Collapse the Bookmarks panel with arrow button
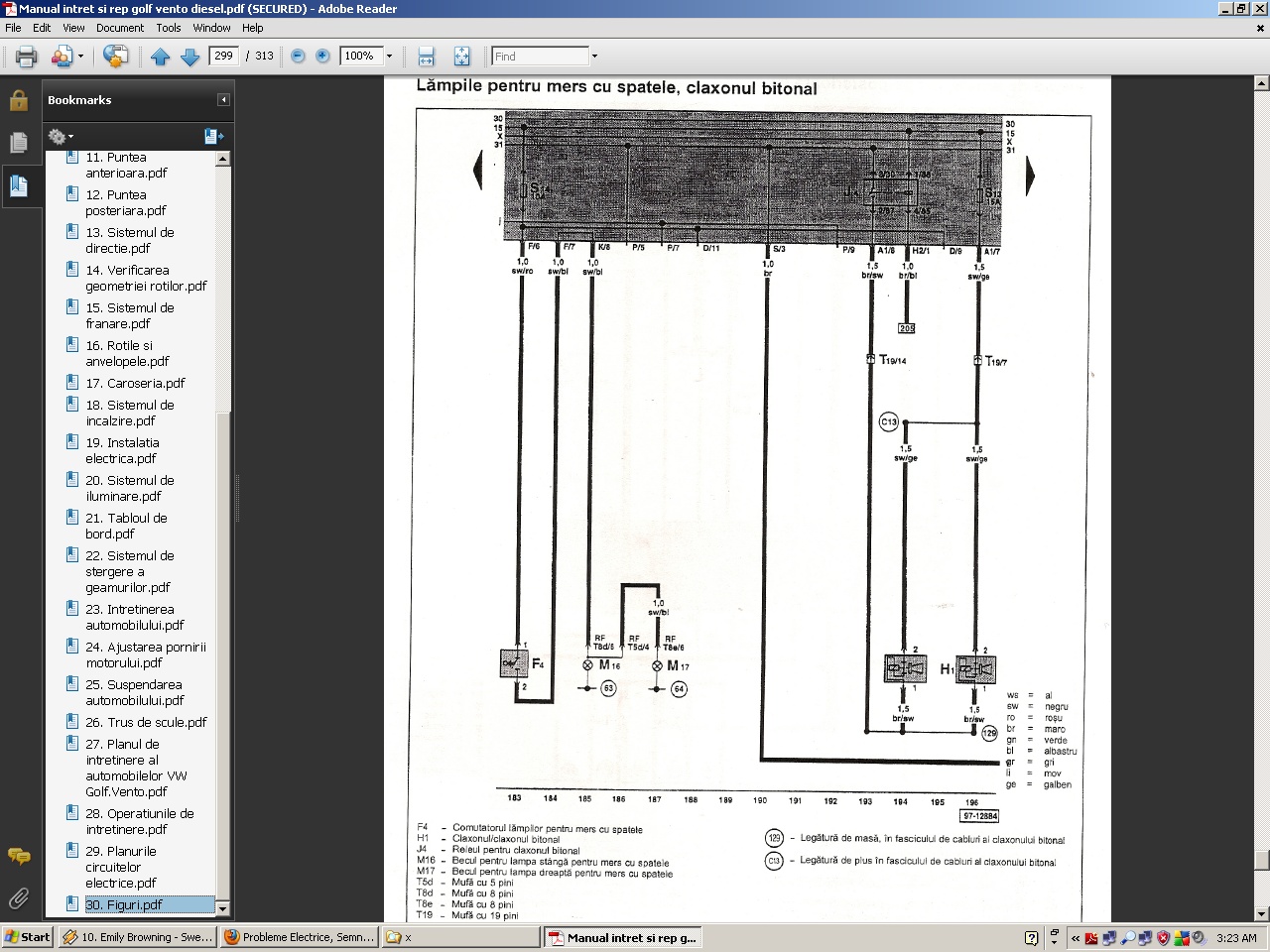The image size is (1270, 952). 223,99
